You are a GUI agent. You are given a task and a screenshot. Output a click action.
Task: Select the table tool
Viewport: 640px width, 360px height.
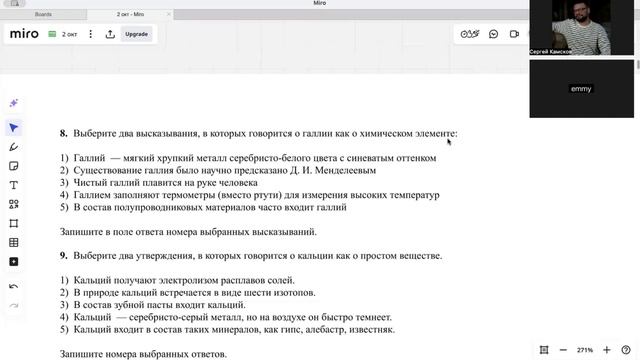(13, 242)
